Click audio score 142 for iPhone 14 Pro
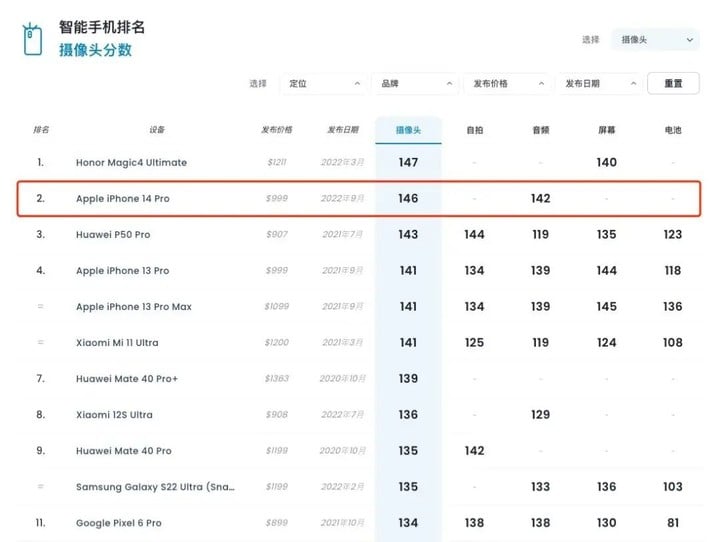 coord(540,198)
